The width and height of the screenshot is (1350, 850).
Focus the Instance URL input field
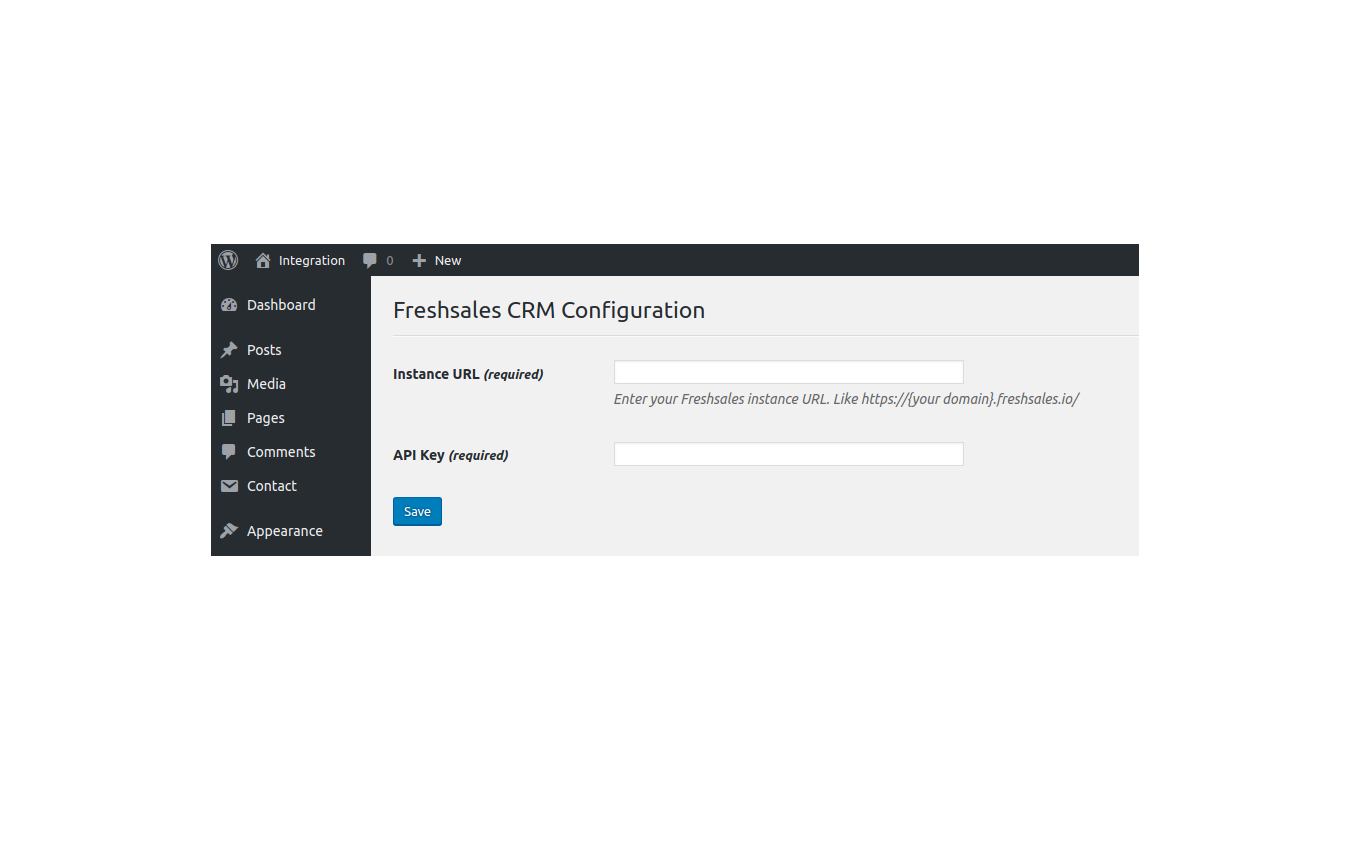(788, 372)
